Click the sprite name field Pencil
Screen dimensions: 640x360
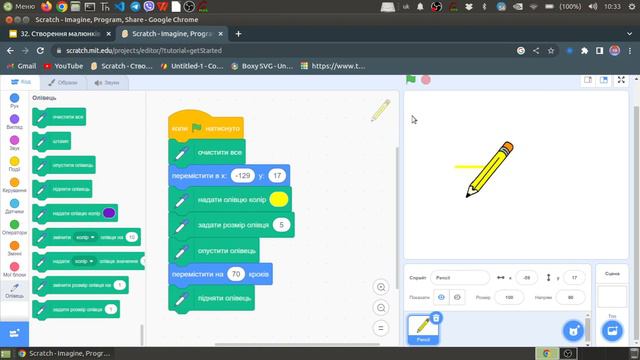click(x=460, y=278)
